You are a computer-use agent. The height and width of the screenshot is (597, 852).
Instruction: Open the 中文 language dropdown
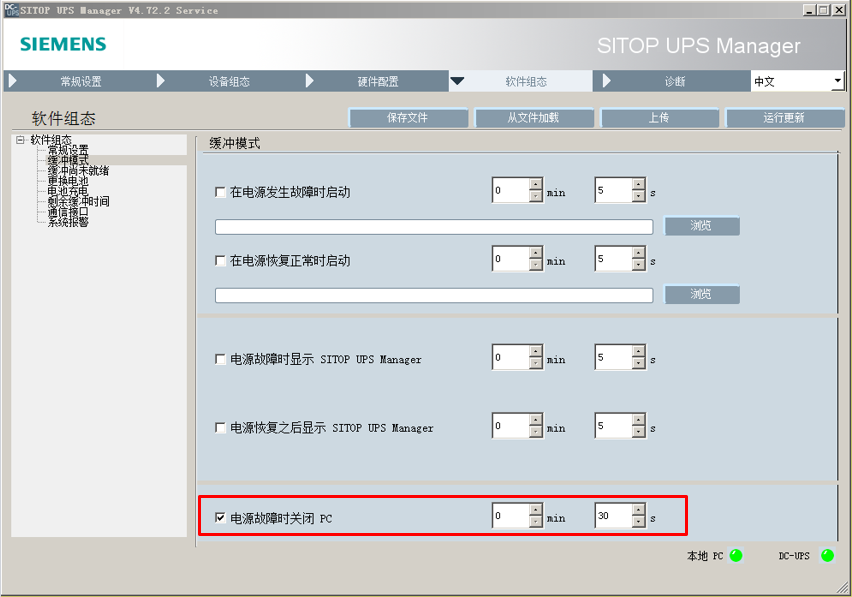click(838, 81)
